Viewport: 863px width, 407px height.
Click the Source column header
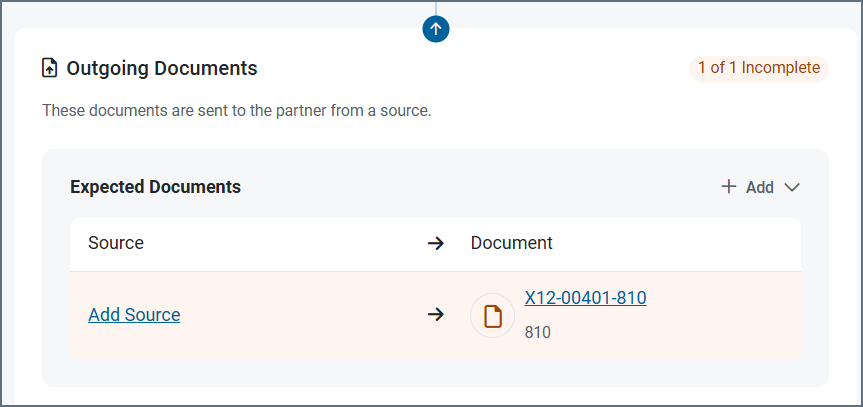pyautogui.click(x=116, y=243)
